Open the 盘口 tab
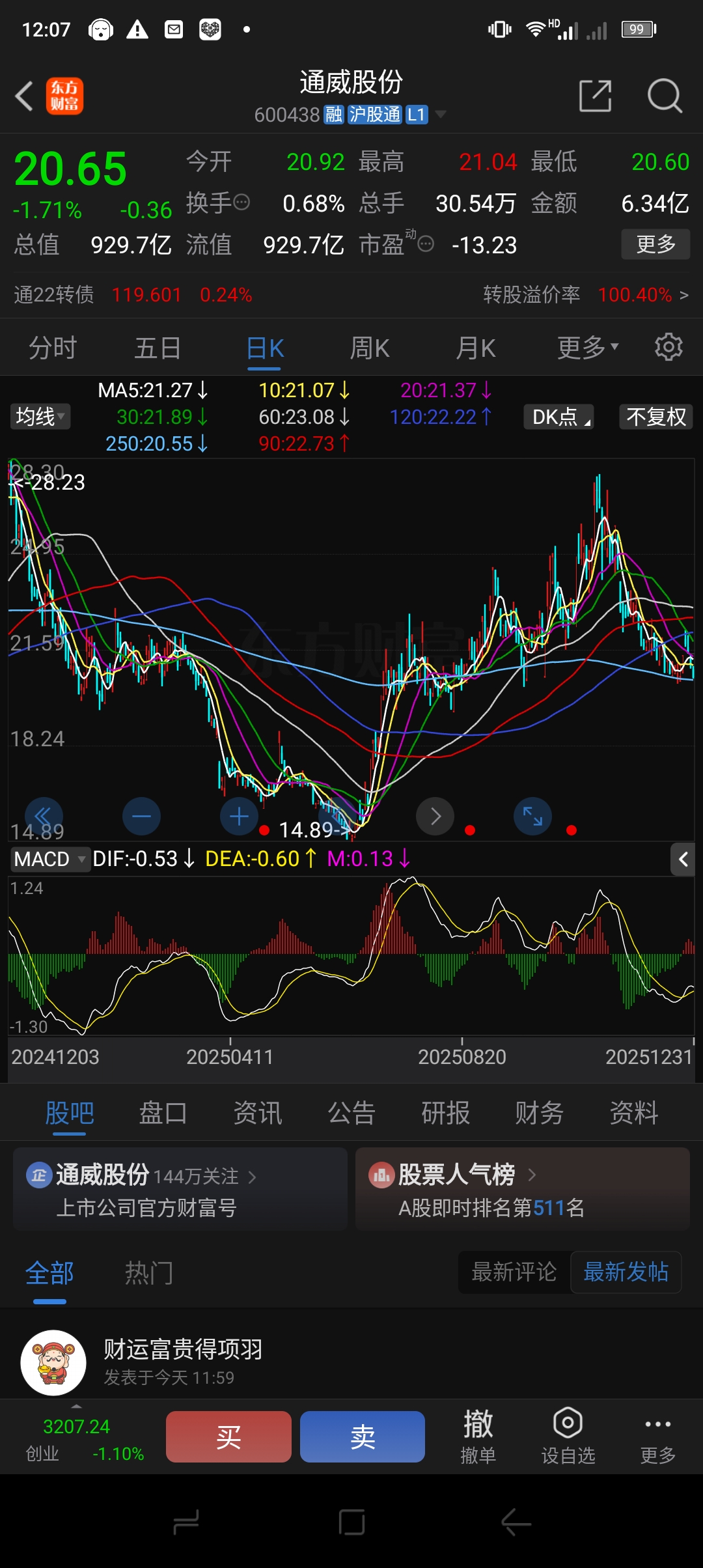This screenshot has width=703, height=1568. tap(163, 1113)
